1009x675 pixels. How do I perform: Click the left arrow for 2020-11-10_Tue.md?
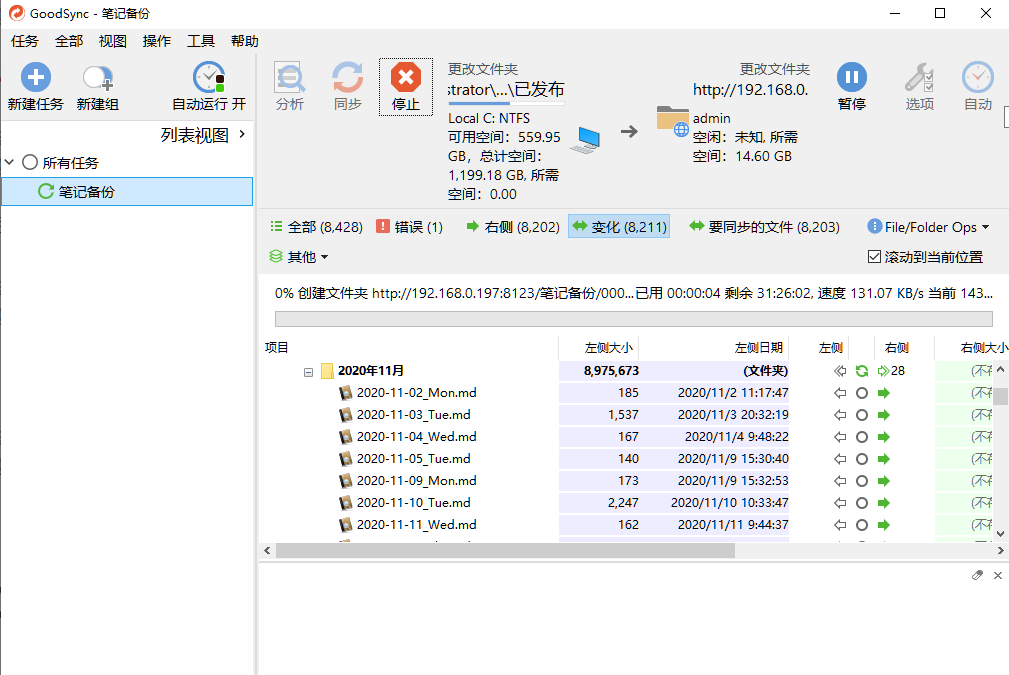[840, 503]
